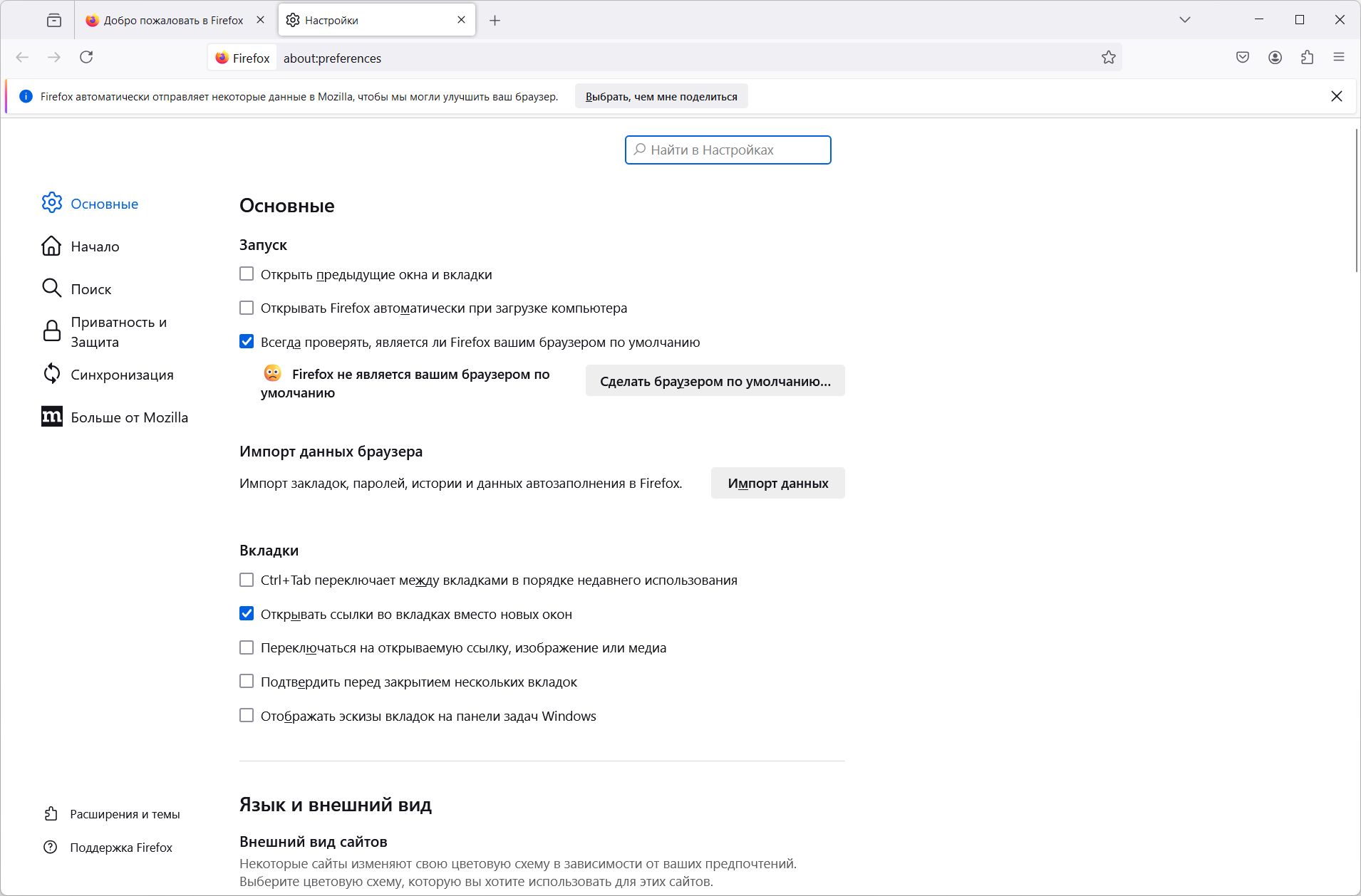Dismiss the data sharing notification bar
The image size is (1361, 896).
1337,96
